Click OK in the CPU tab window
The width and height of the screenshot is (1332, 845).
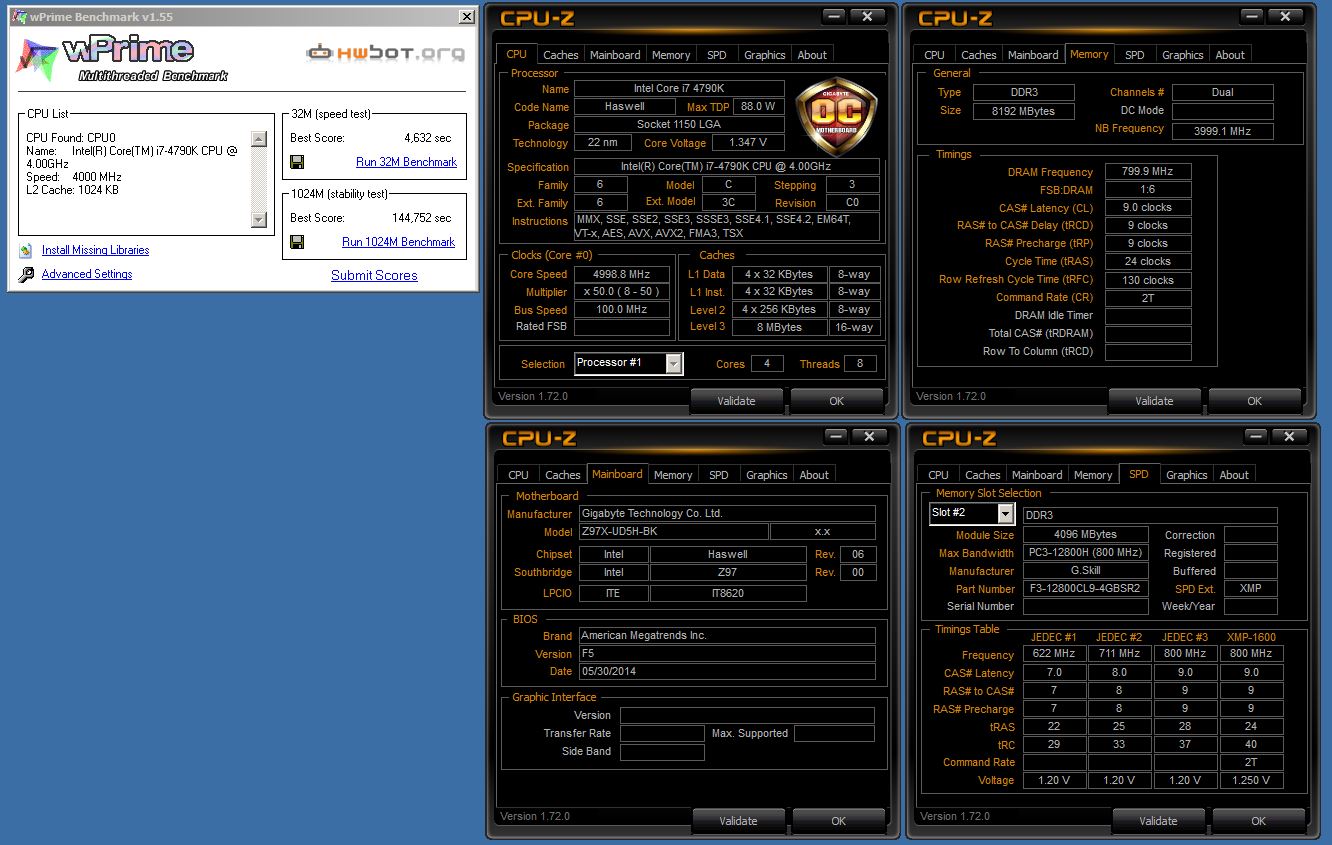pos(836,401)
